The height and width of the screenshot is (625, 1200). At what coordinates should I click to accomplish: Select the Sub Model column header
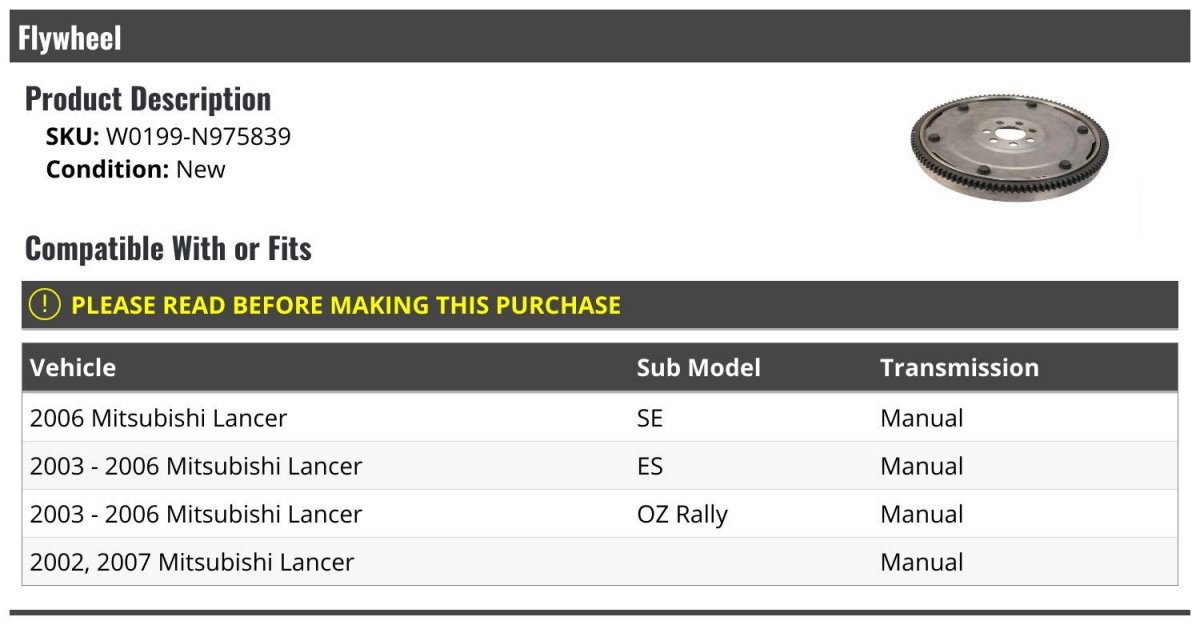click(x=698, y=367)
